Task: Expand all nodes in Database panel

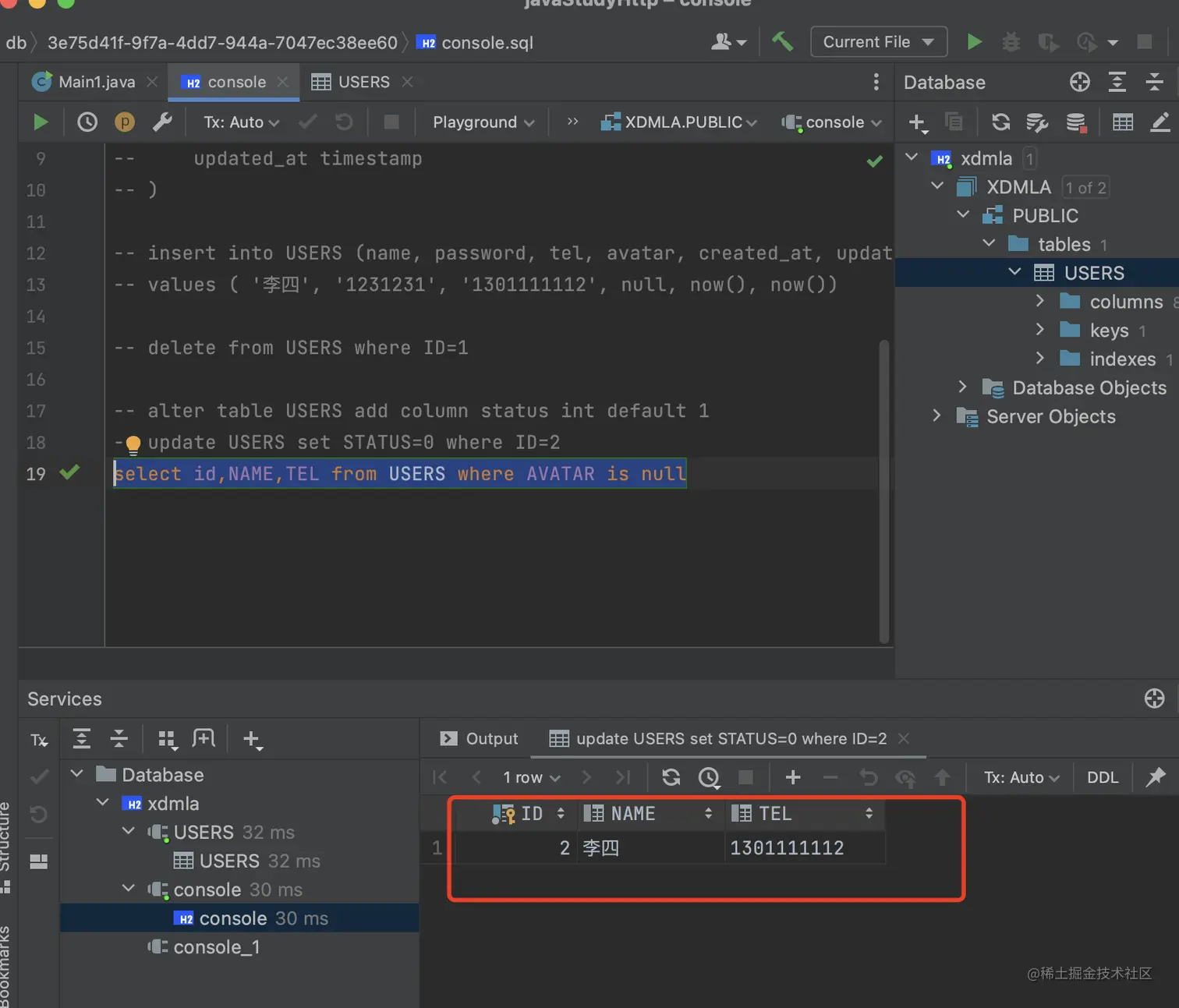Action: (x=1117, y=82)
